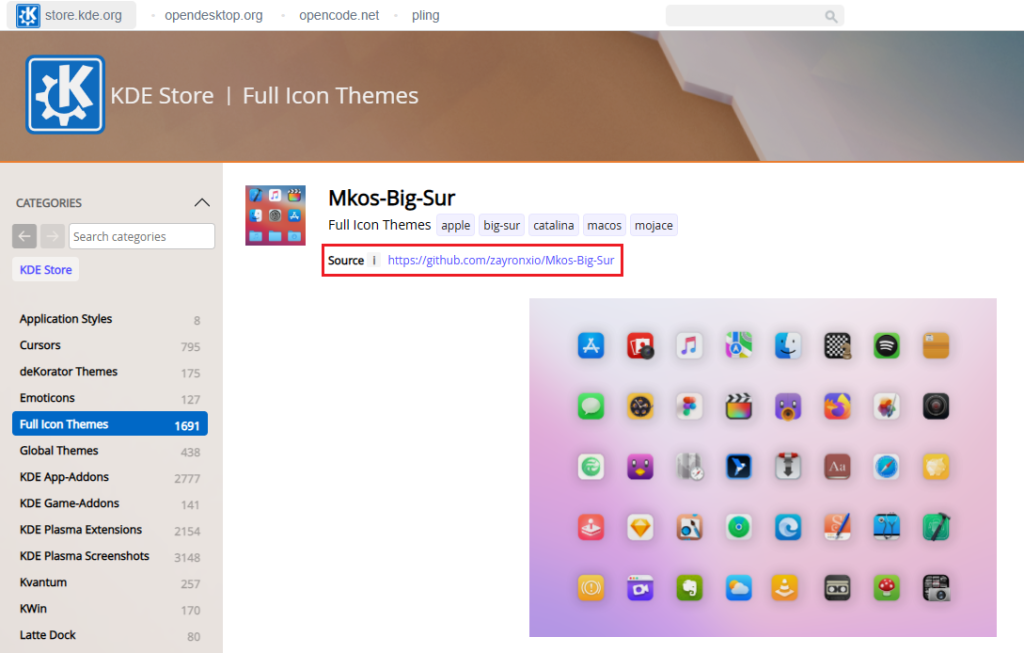
Task: Open the large icon theme preview image
Action: 763,468
